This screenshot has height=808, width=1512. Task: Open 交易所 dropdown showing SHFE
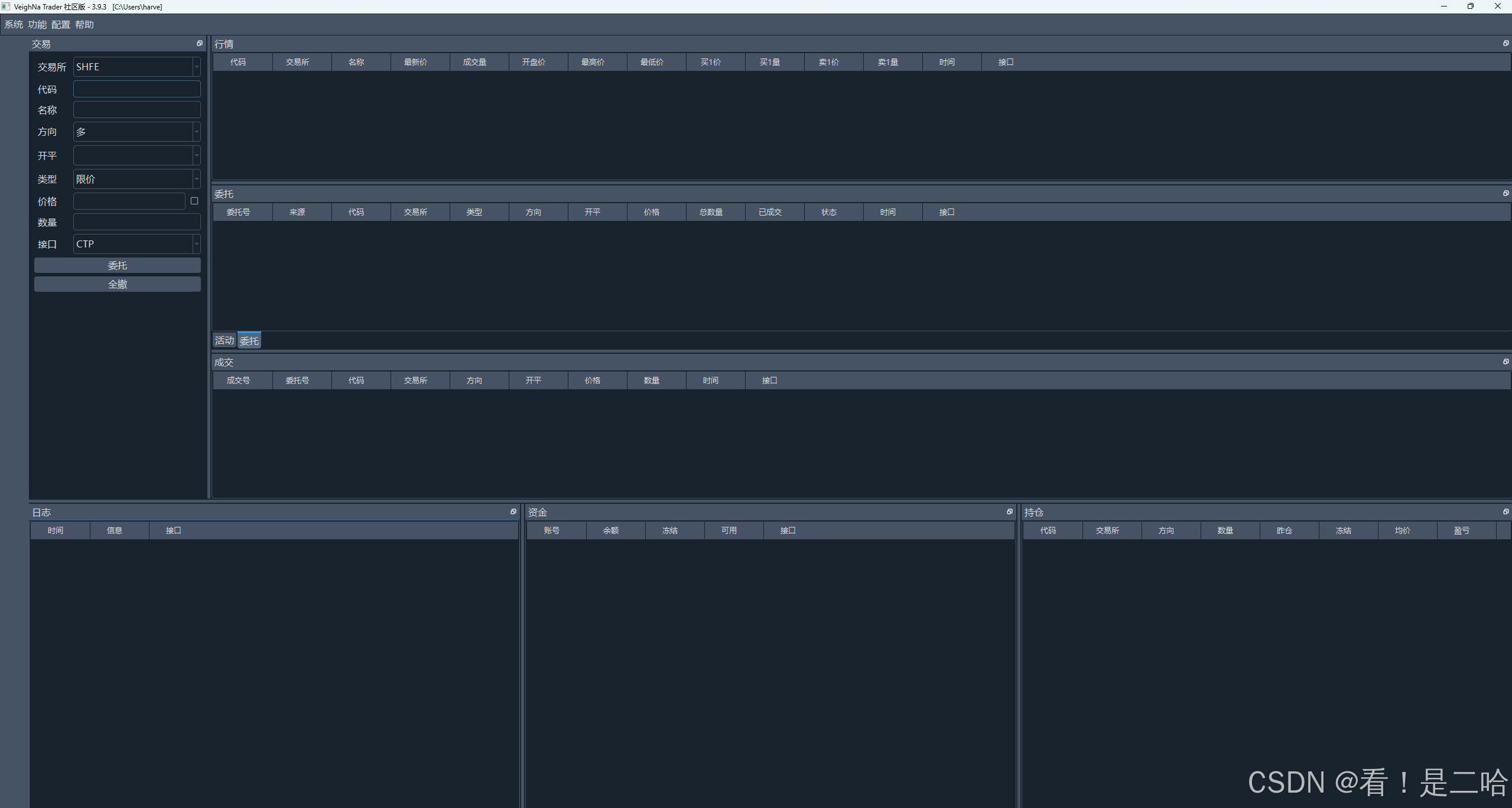click(x=136, y=67)
